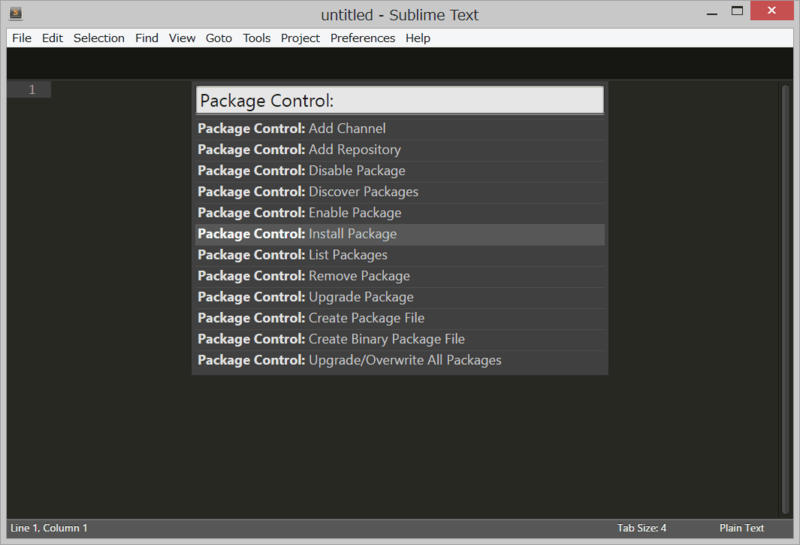The height and width of the screenshot is (545, 800).
Task: Open the Project menu
Action: click(300, 38)
